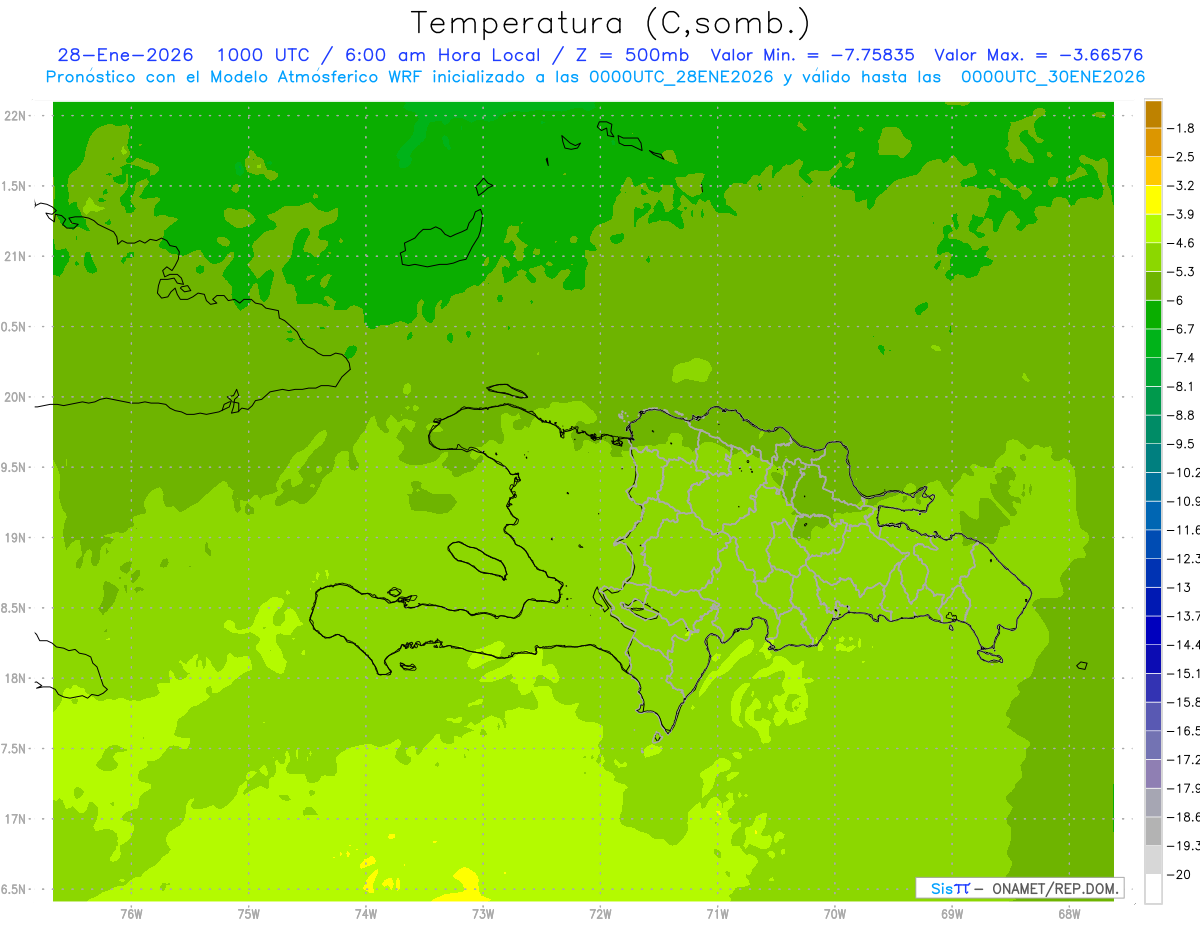1200x927 pixels.
Task: Click the lime swatch between -3.9 and -4.6
Action: click(x=1153, y=229)
